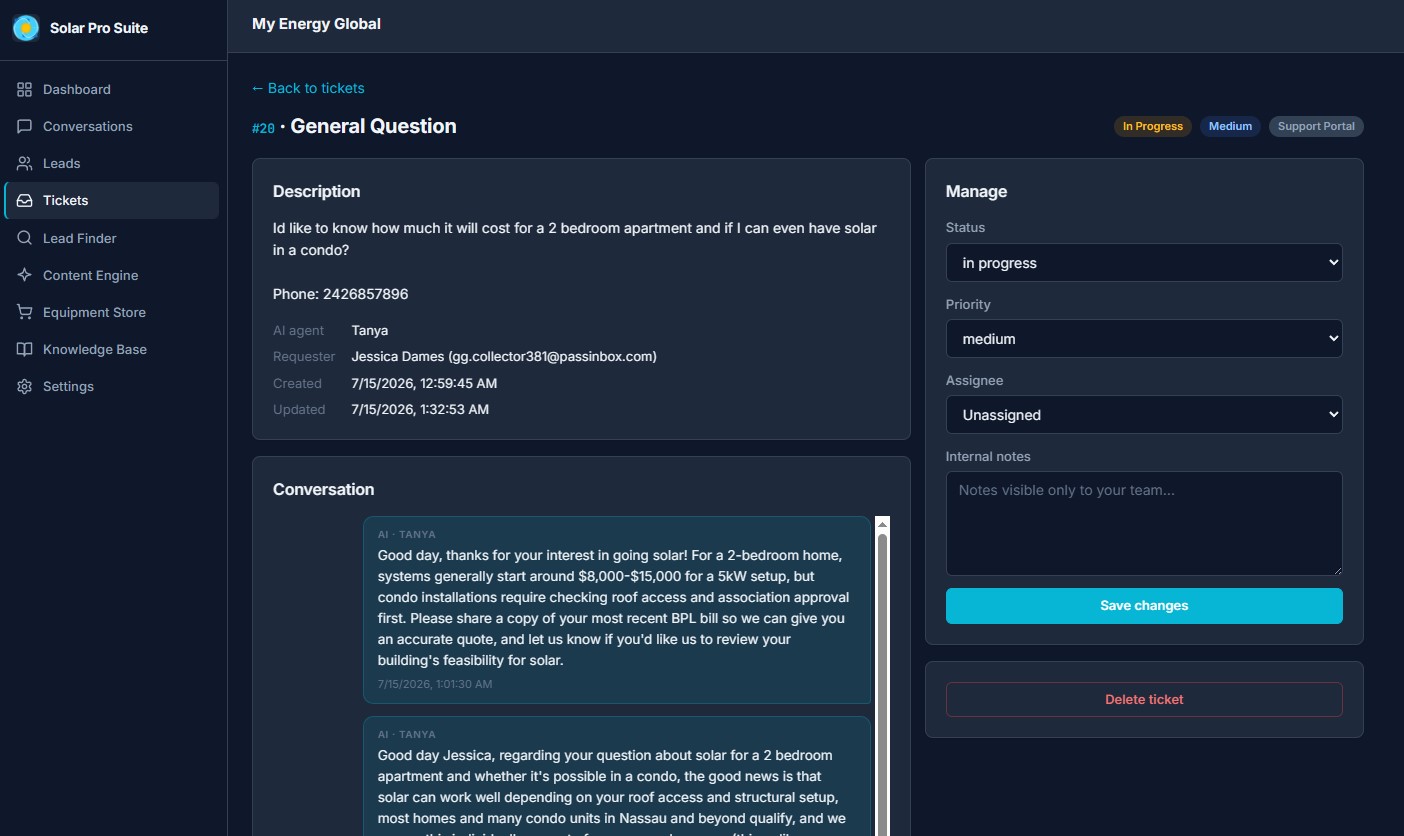Click the Equipment Store cart icon

25,312
